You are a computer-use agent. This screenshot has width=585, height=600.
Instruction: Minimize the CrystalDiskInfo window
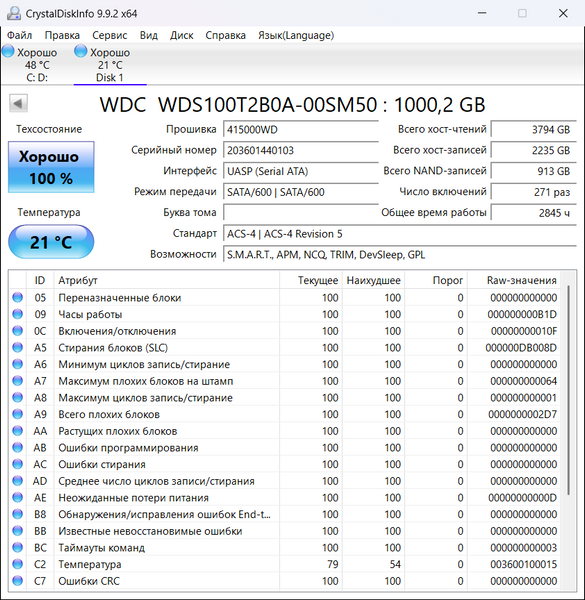482,13
